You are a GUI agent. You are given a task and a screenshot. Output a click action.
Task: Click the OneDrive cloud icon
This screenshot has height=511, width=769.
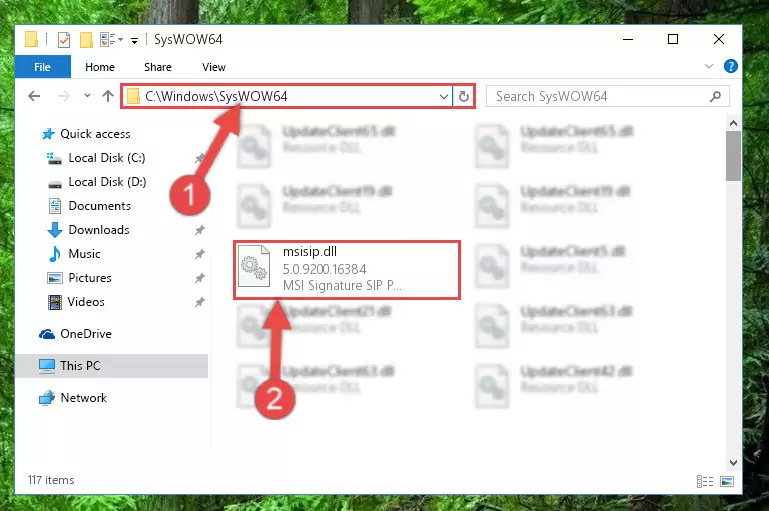(x=47, y=334)
